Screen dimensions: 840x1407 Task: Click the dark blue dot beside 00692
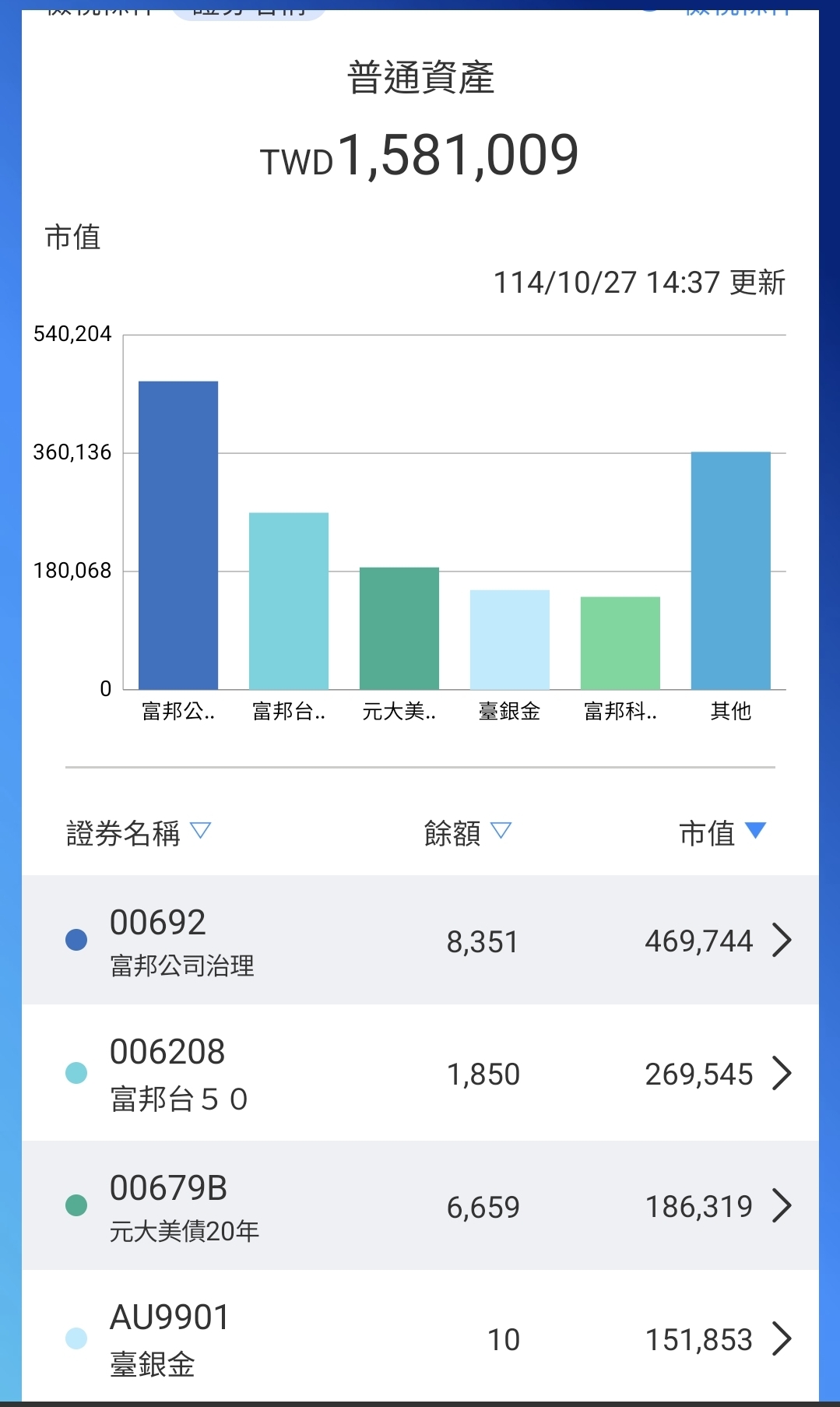click(76, 940)
